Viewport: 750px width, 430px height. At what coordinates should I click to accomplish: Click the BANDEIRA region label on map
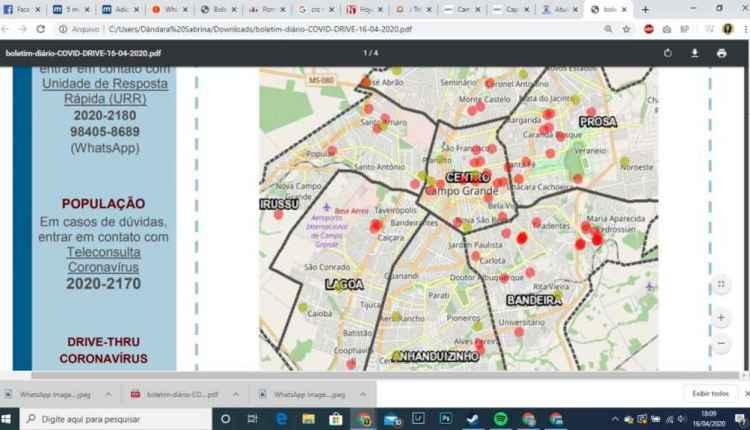(x=534, y=300)
